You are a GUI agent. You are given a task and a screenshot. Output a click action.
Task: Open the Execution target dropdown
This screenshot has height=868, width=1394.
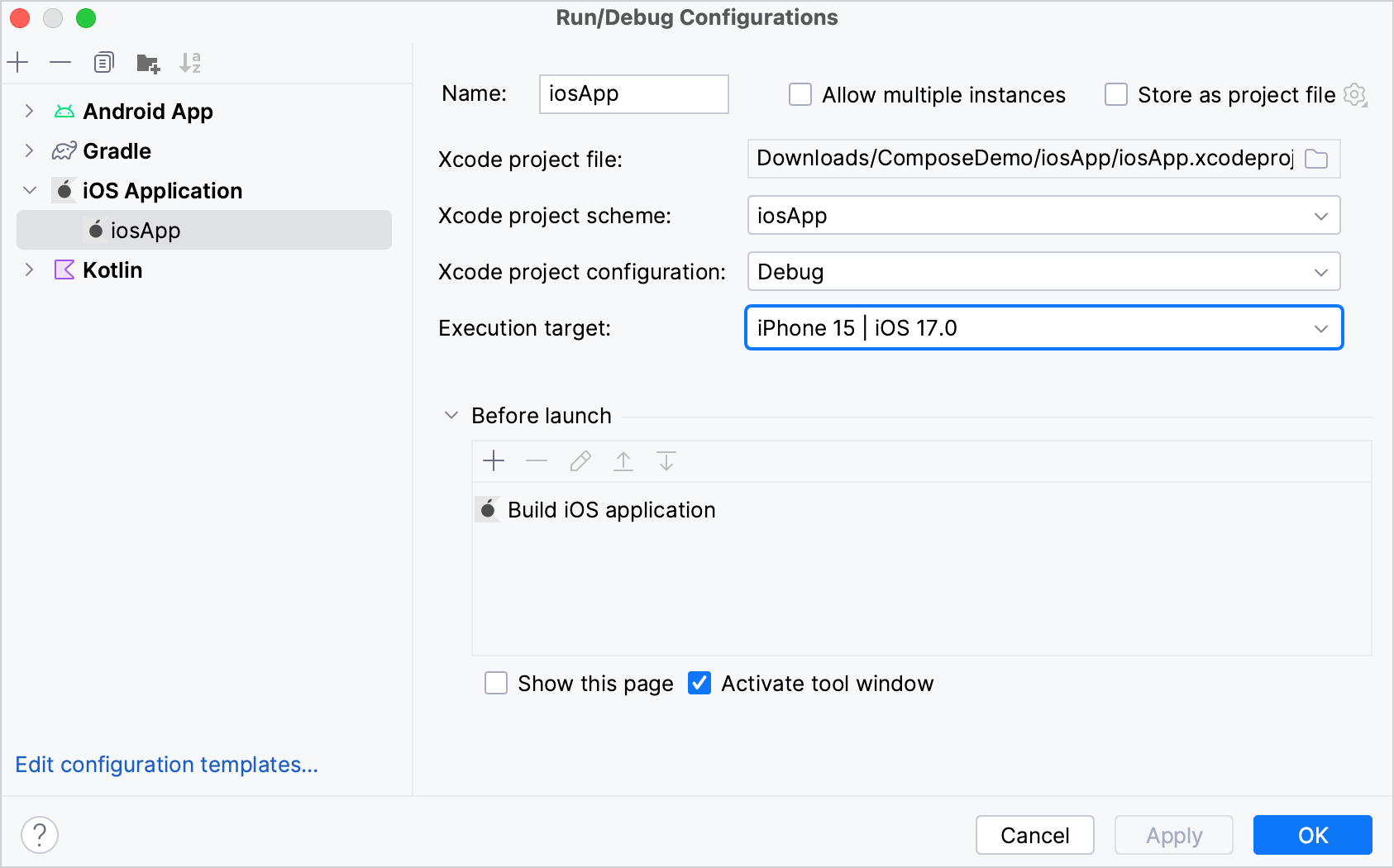click(1322, 327)
